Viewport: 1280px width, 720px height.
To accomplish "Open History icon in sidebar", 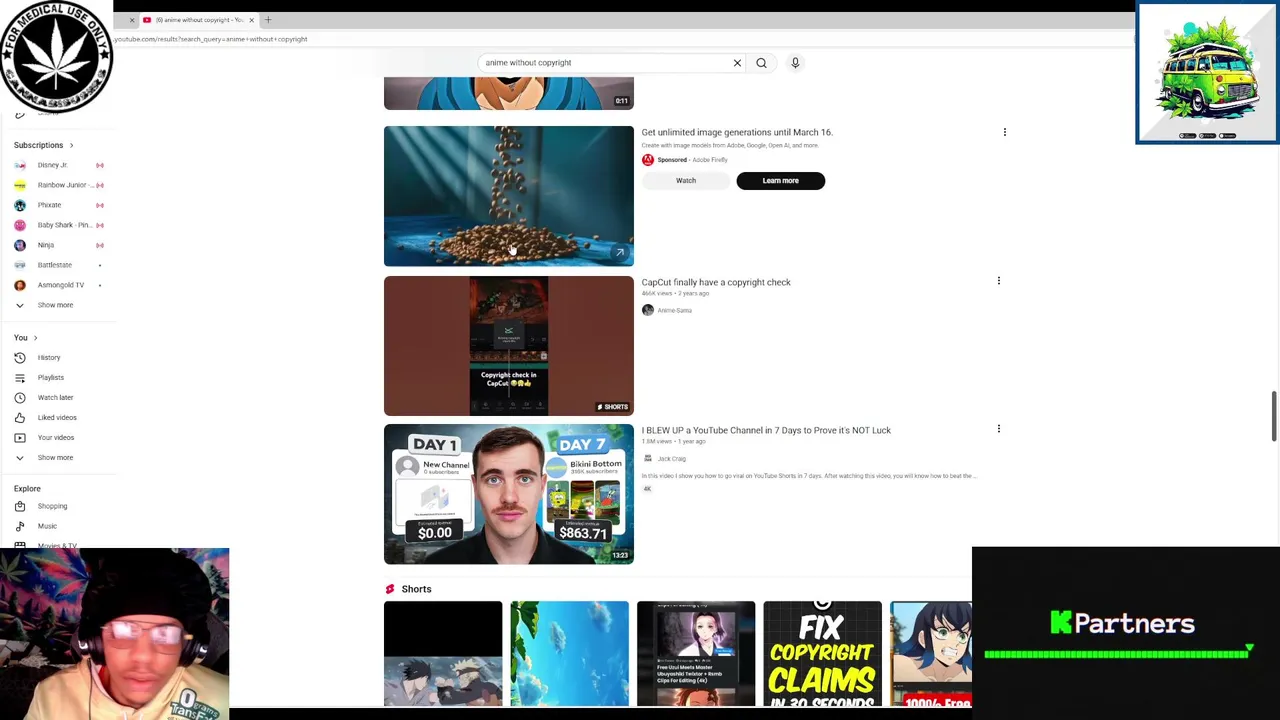I will 20,358.
